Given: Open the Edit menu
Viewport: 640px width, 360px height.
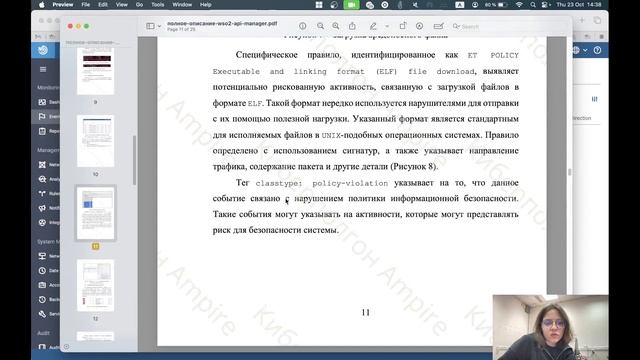Looking at the screenshot, I should coord(103,5).
